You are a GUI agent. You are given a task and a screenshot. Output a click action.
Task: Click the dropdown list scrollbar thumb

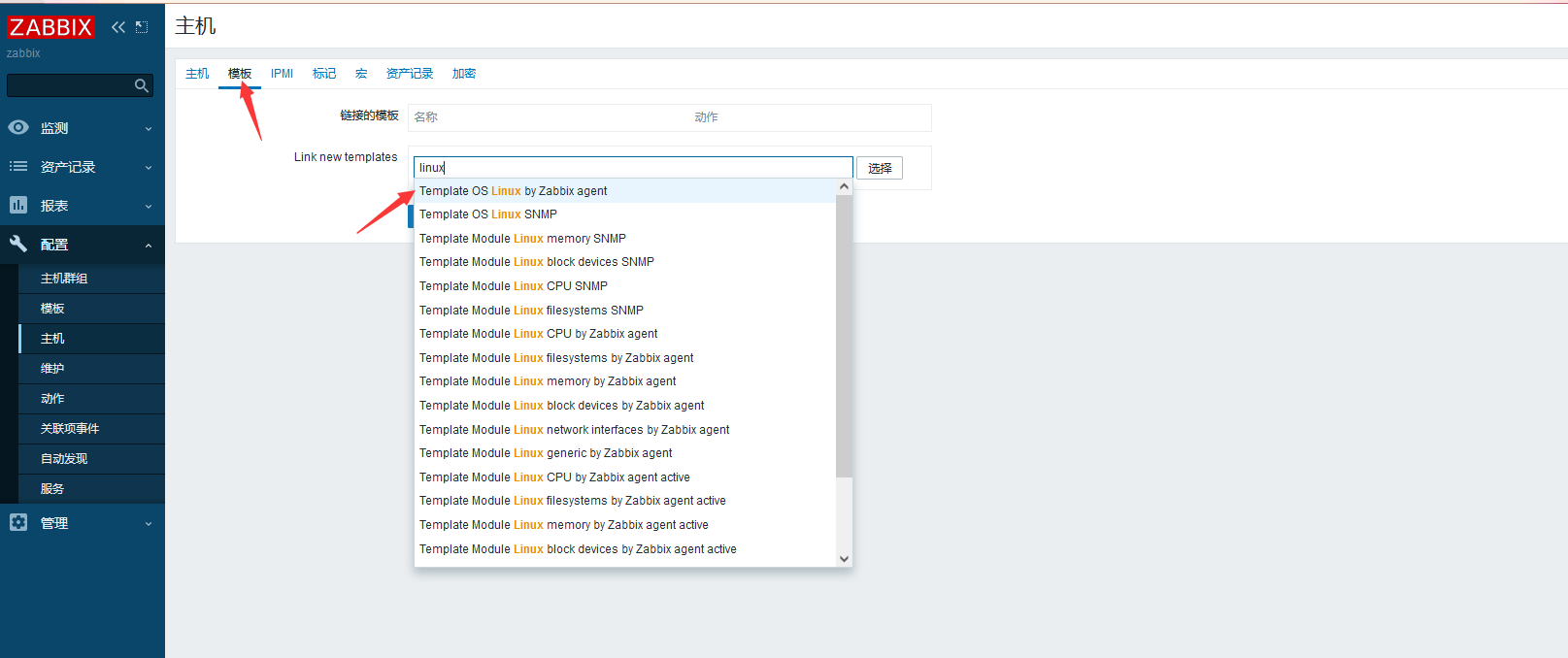[844, 336]
